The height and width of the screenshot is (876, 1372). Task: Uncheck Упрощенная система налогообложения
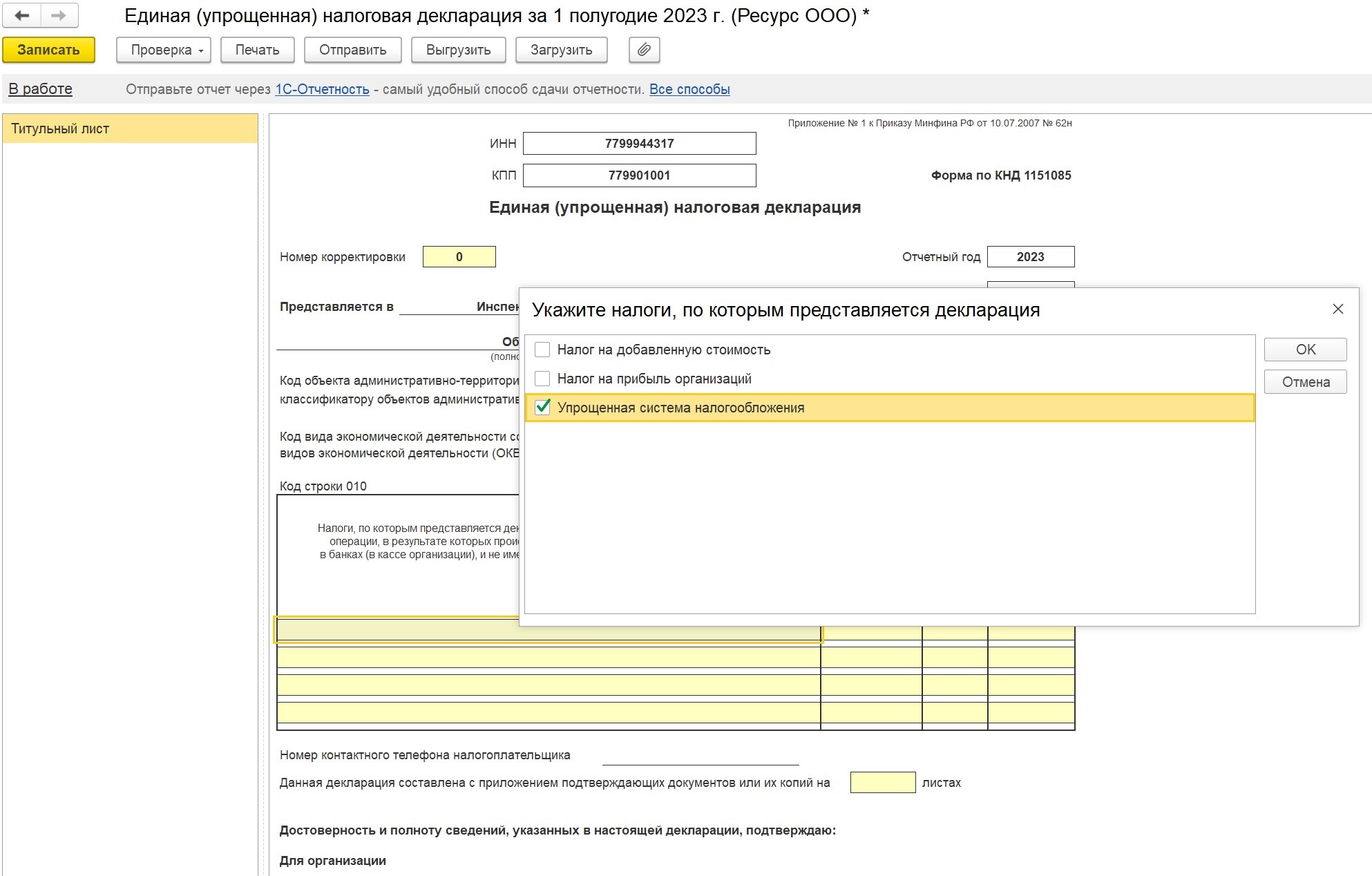[542, 408]
